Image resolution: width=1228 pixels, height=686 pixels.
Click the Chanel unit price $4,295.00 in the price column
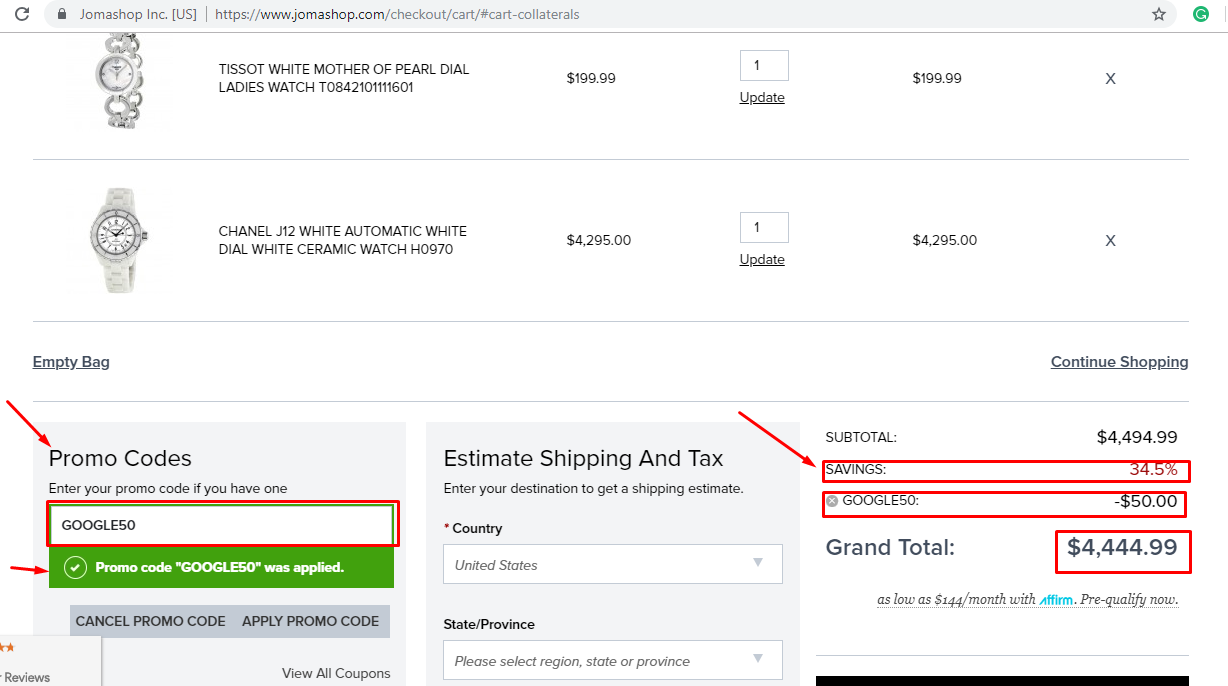599,240
